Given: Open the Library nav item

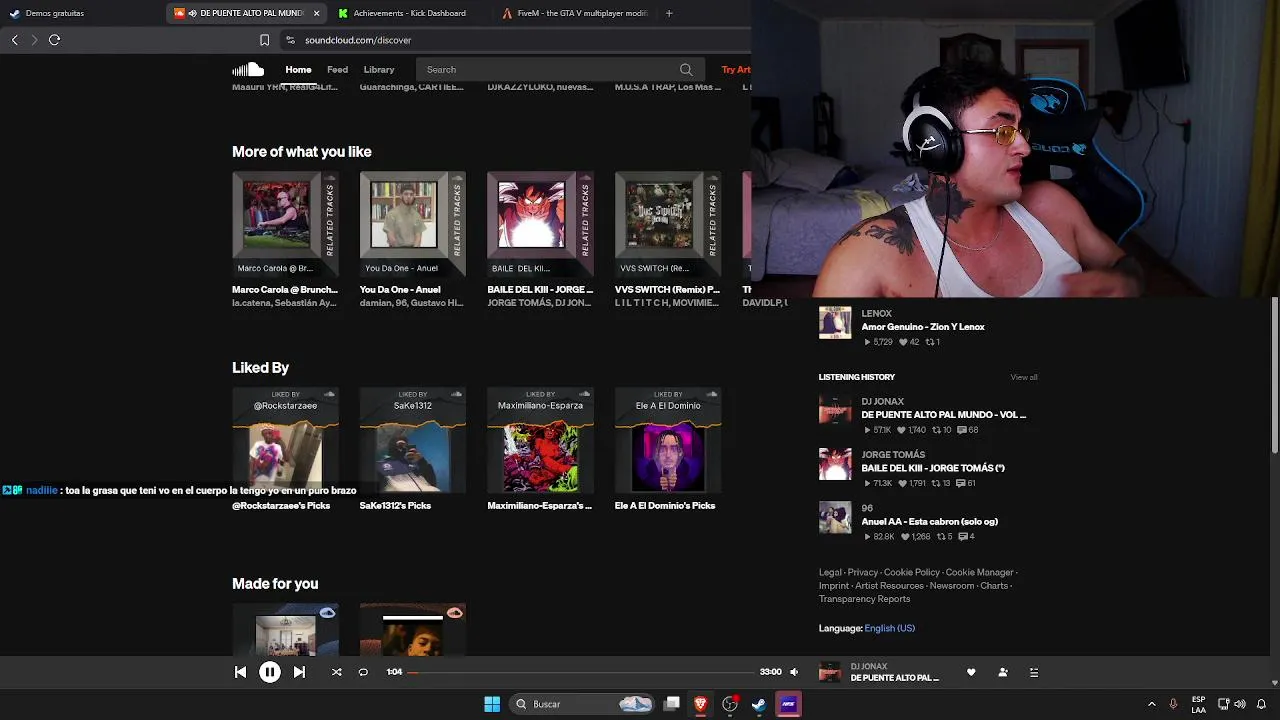Looking at the screenshot, I should [x=379, y=70].
